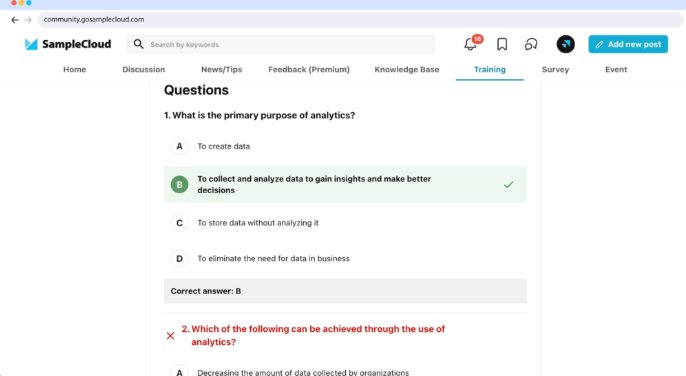Open the Event tab

pos(616,70)
